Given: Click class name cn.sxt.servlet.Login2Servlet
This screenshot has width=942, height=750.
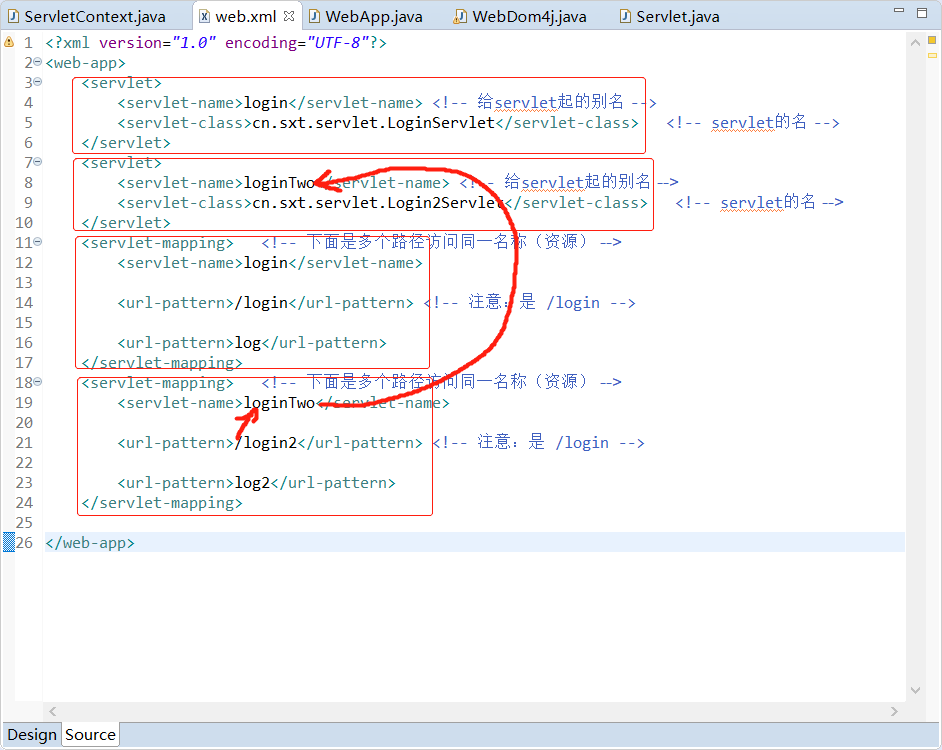Looking at the screenshot, I should coord(378,203).
